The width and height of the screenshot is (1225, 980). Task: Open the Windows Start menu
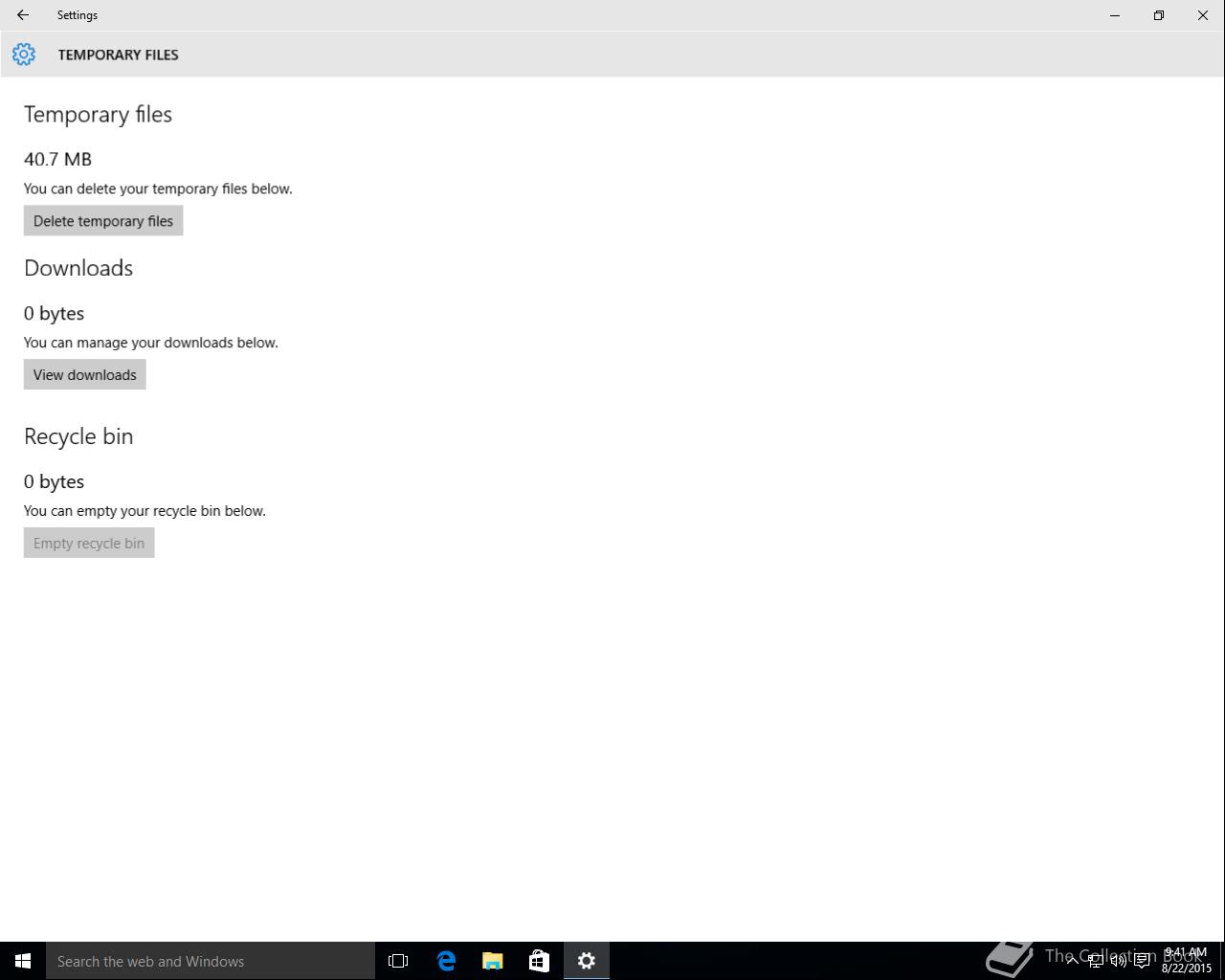pyautogui.click(x=23, y=961)
